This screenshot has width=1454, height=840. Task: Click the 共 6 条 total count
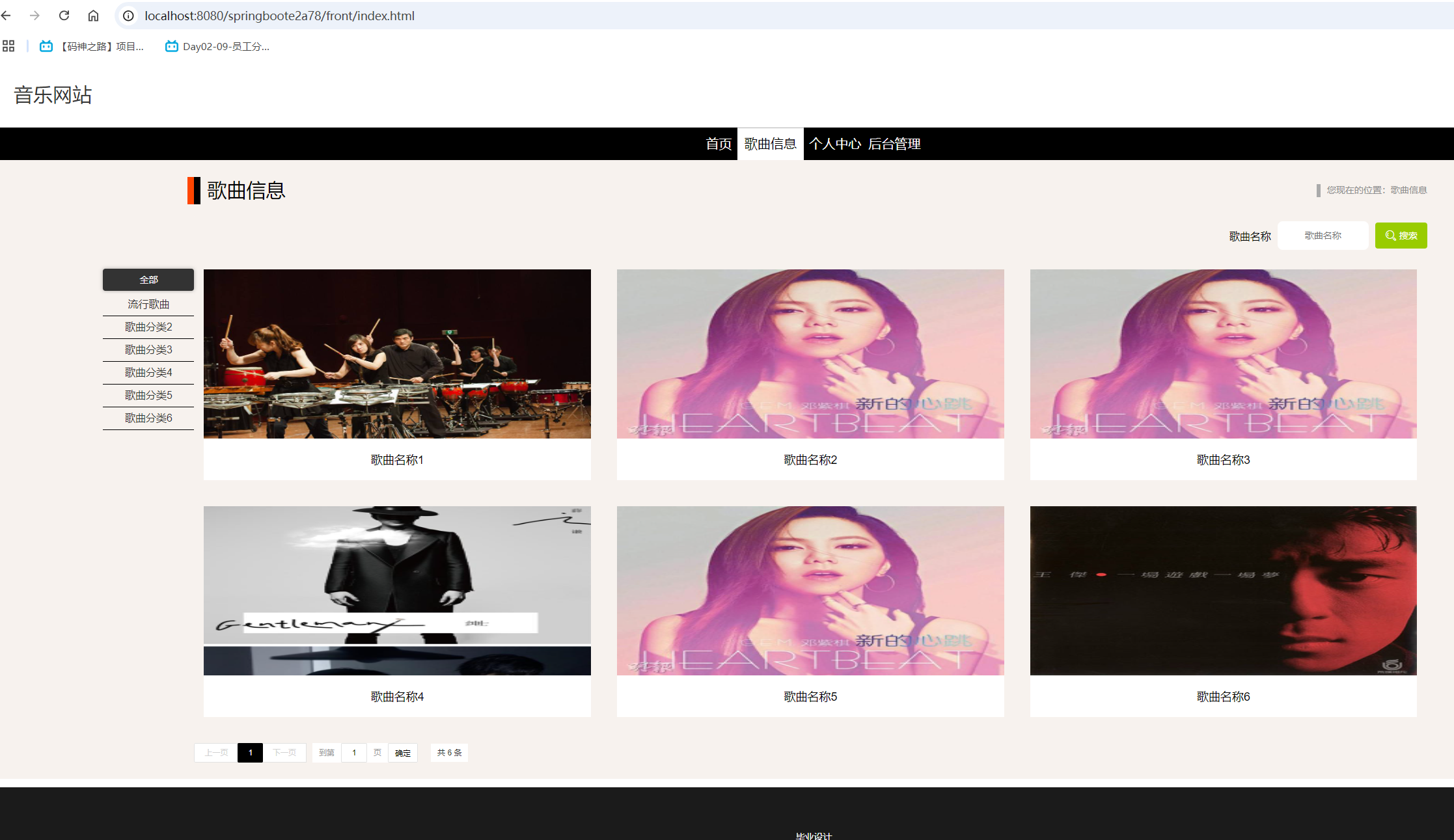[449, 753]
